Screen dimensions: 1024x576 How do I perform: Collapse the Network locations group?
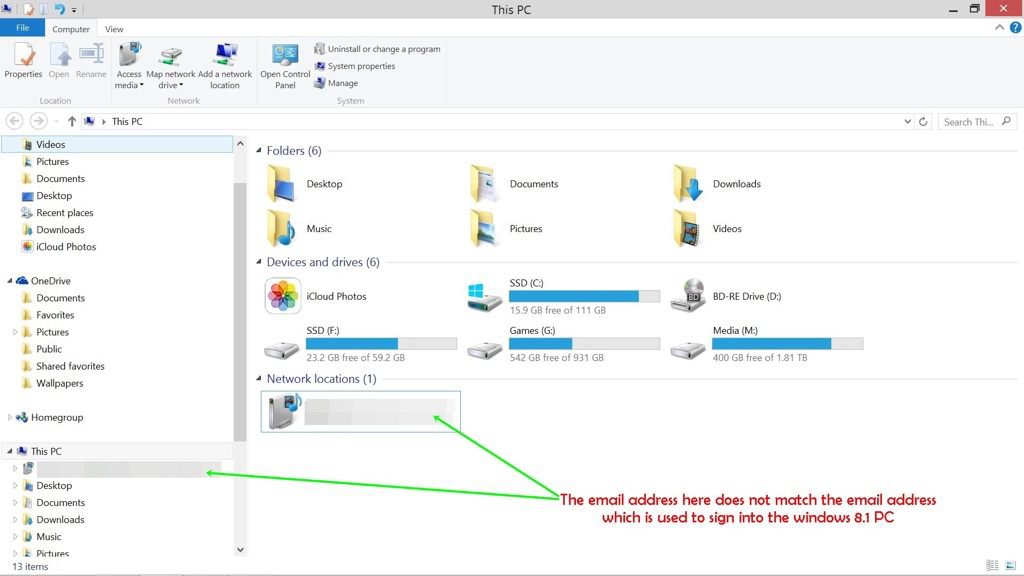[259, 379]
